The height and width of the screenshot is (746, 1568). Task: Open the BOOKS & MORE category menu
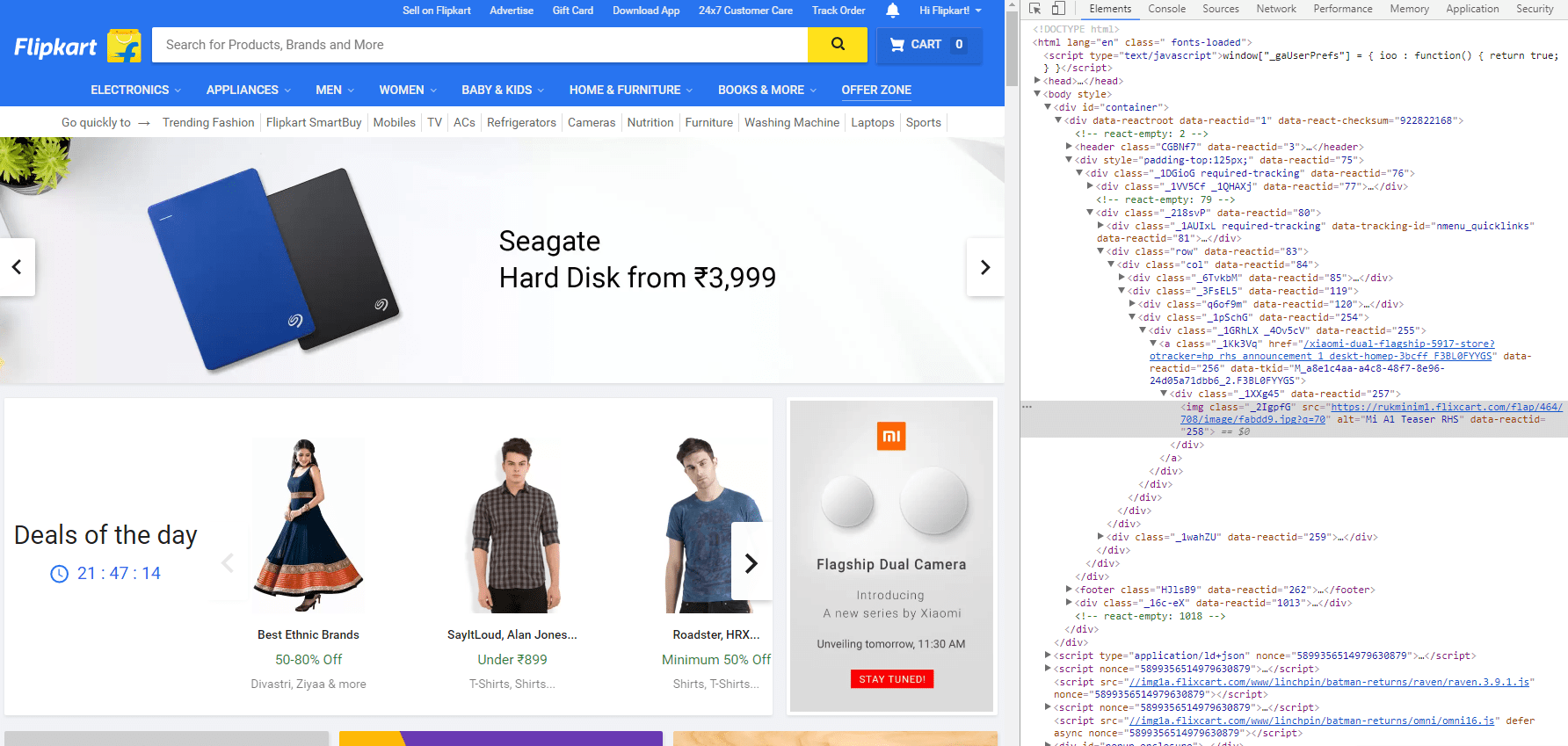[767, 90]
